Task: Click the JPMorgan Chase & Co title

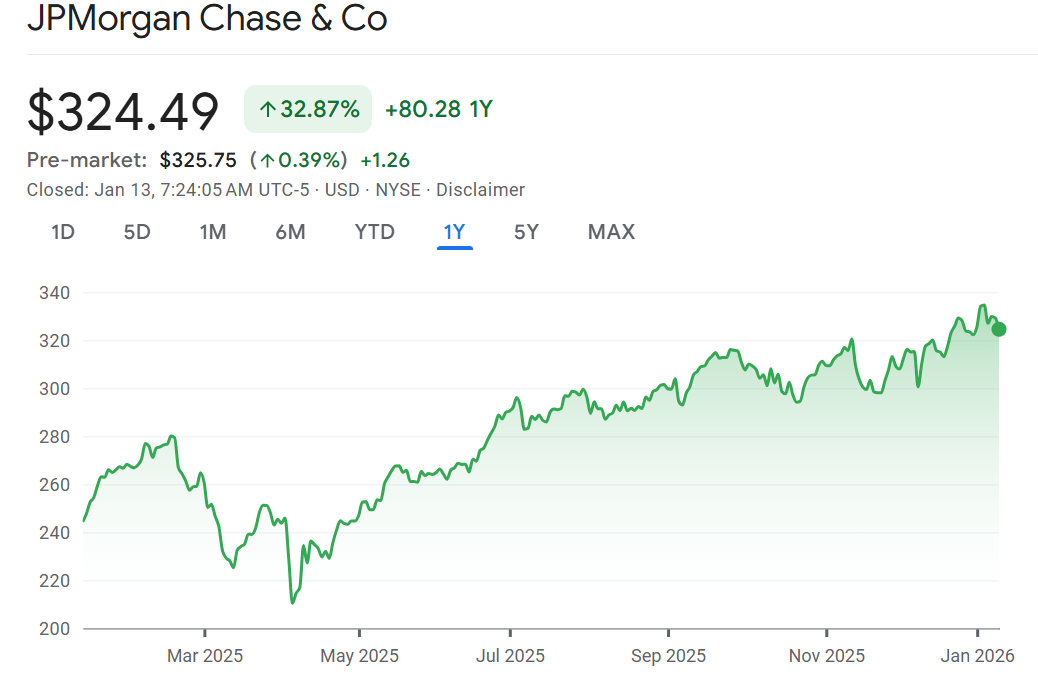Action: (207, 18)
